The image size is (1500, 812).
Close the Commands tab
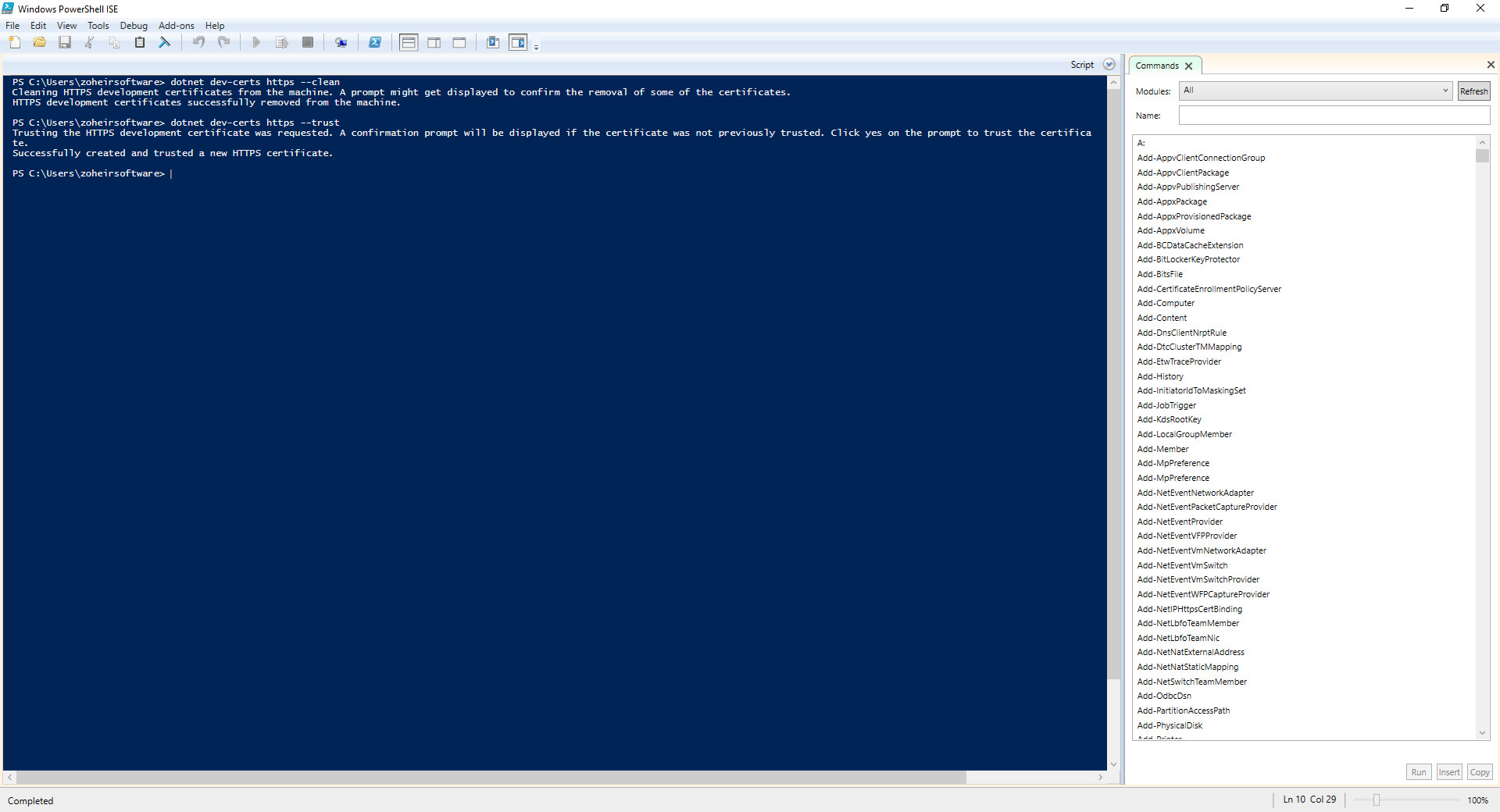(1188, 66)
